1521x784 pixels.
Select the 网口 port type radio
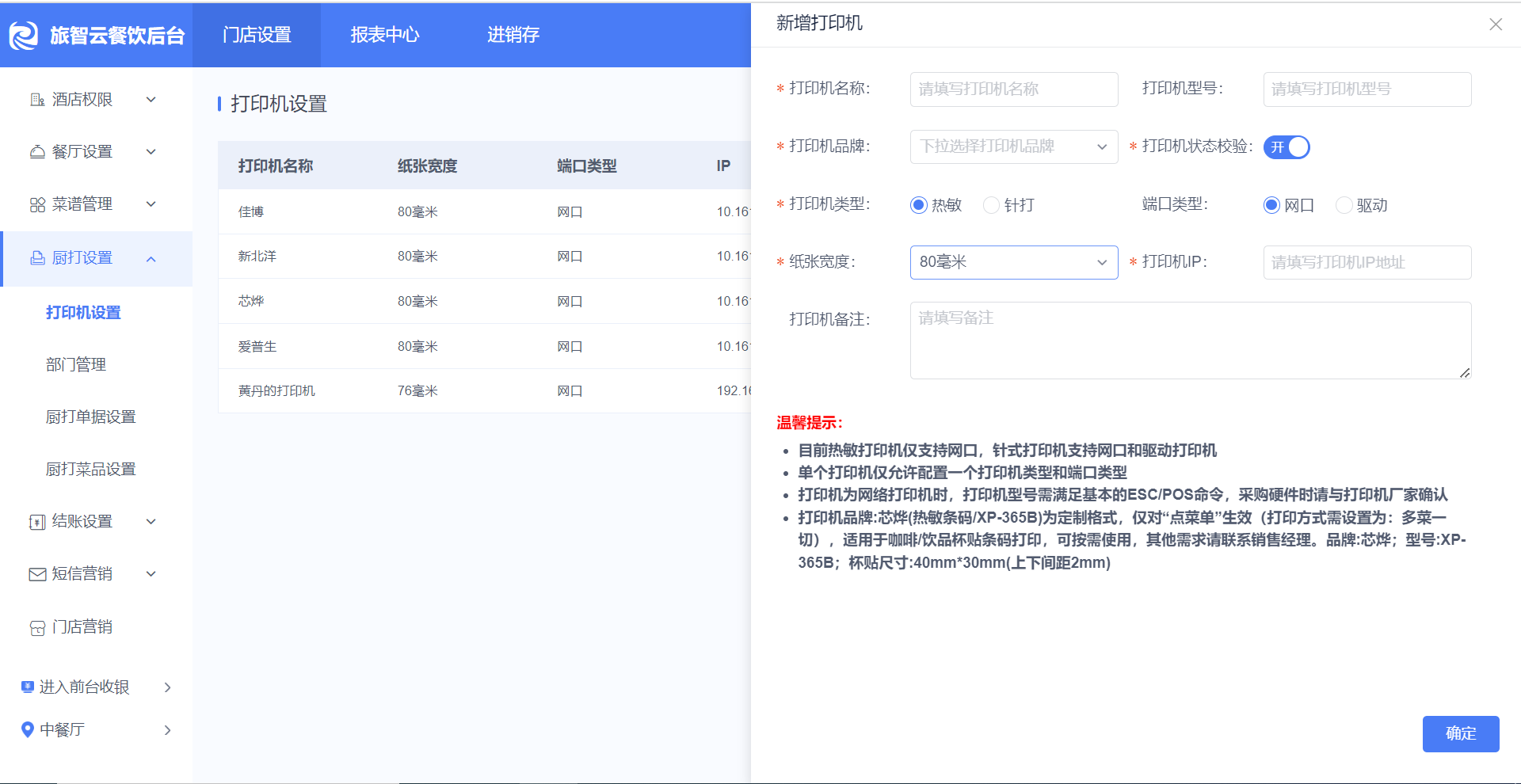click(x=1271, y=205)
